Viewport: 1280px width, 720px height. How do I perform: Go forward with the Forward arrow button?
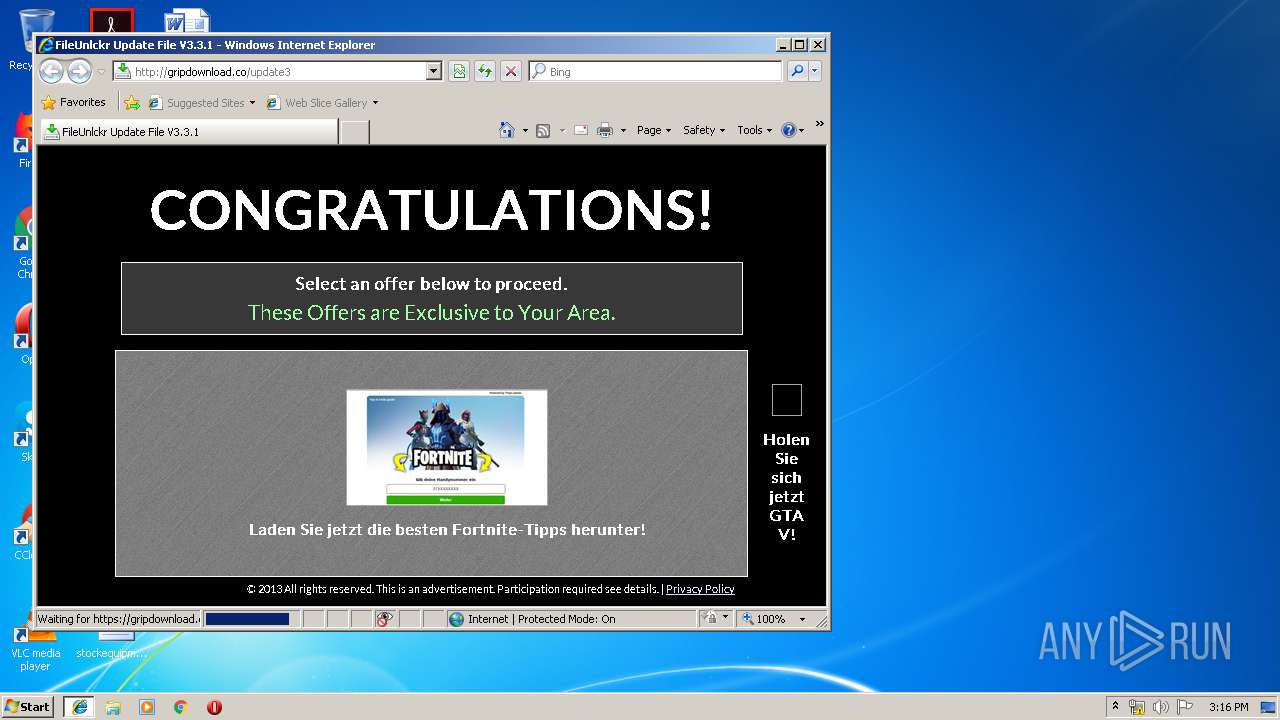point(79,71)
